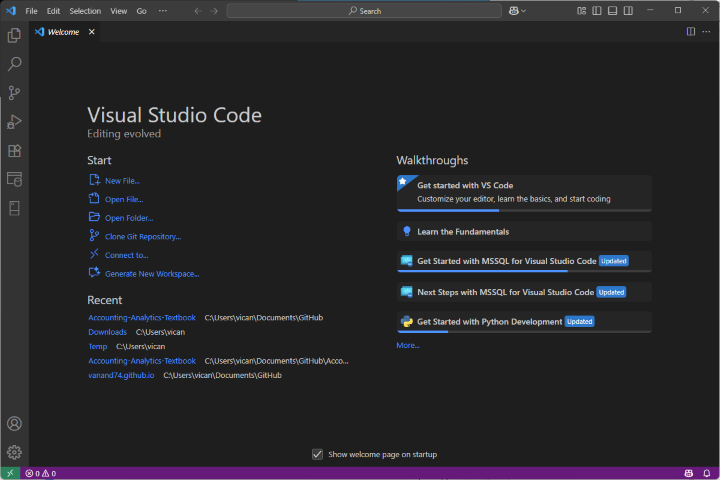Open the Accounts icon in activity bar
The height and width of the screenshot is (480, 720).
click(x=14, y=424)
